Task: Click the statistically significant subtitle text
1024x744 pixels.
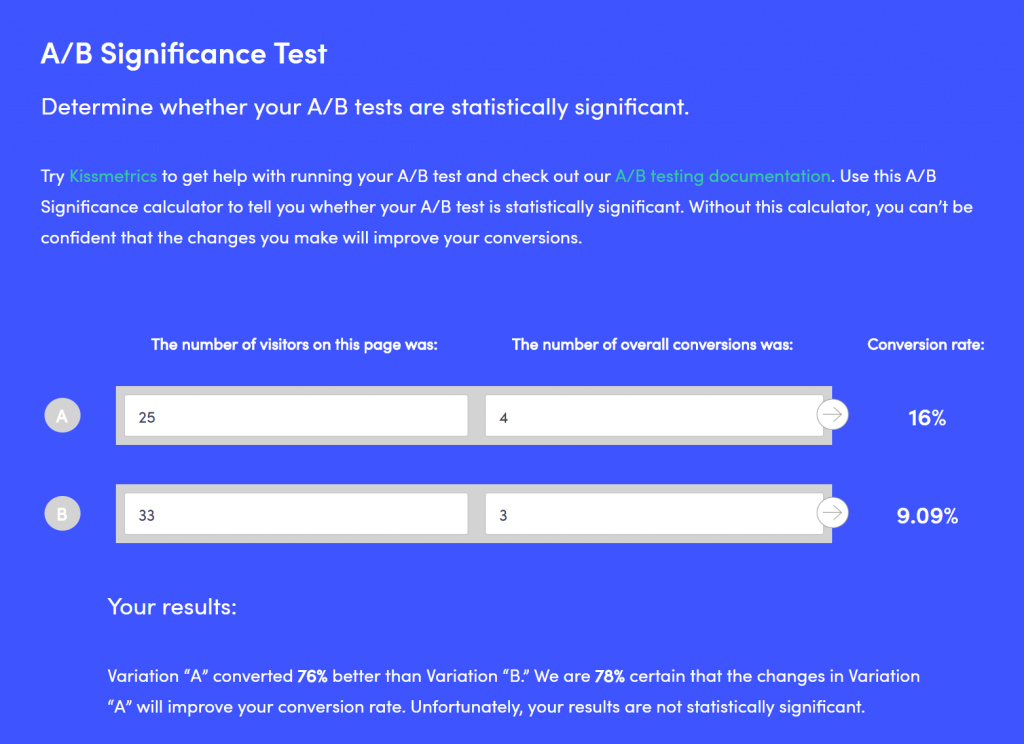Action: click(x=364, y=107)
